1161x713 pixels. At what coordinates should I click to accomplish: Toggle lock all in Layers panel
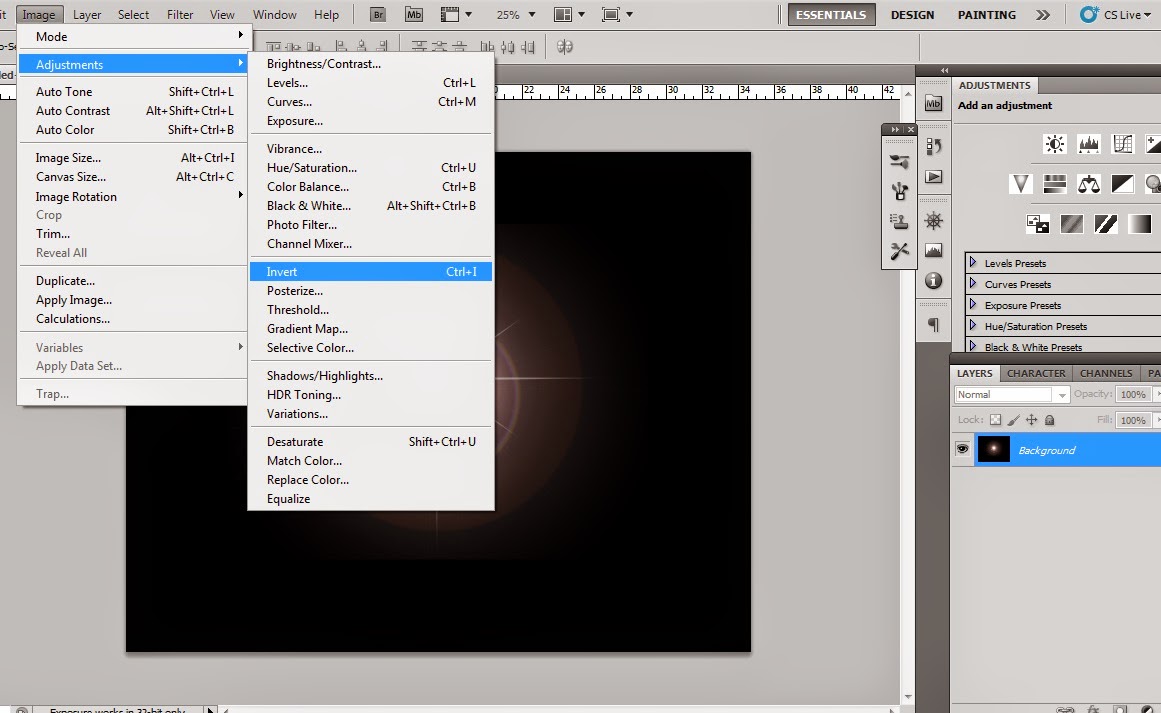1049,420
